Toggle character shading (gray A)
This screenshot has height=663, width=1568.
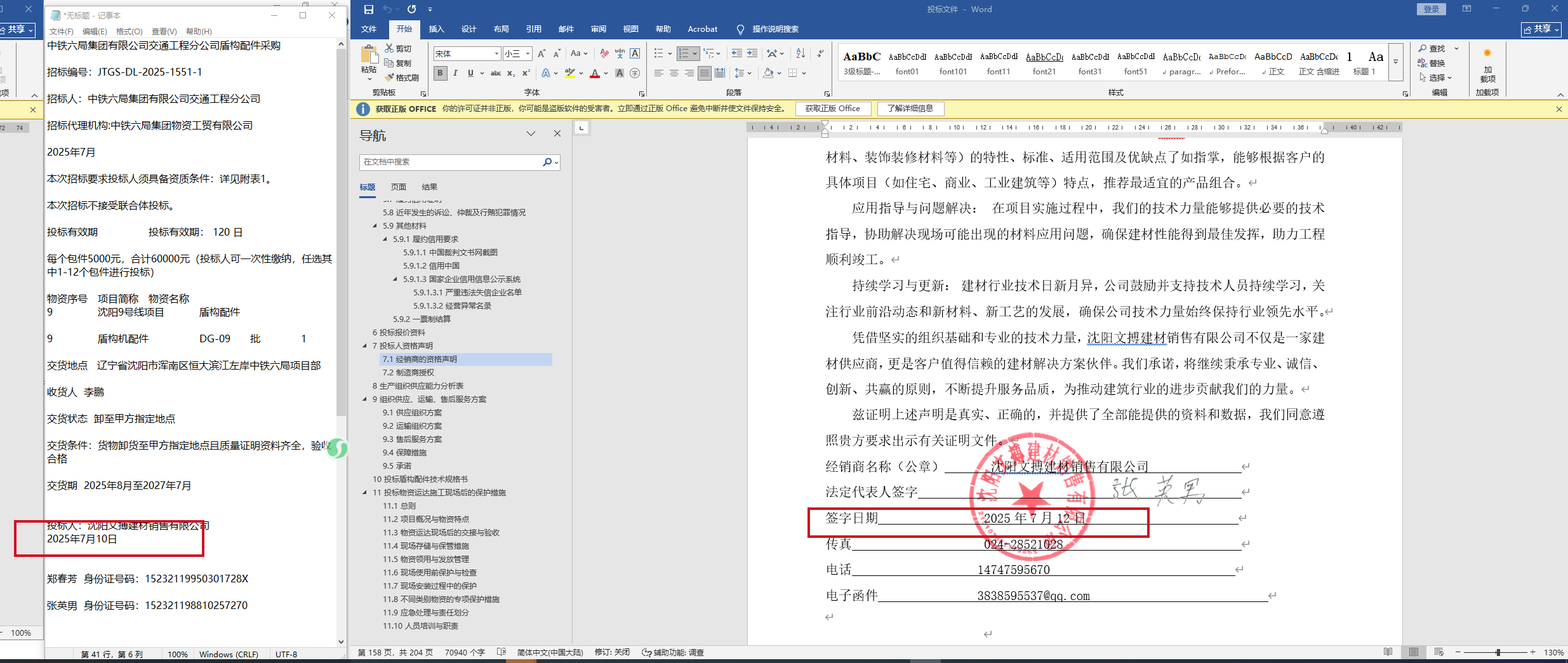pos(620,73)
